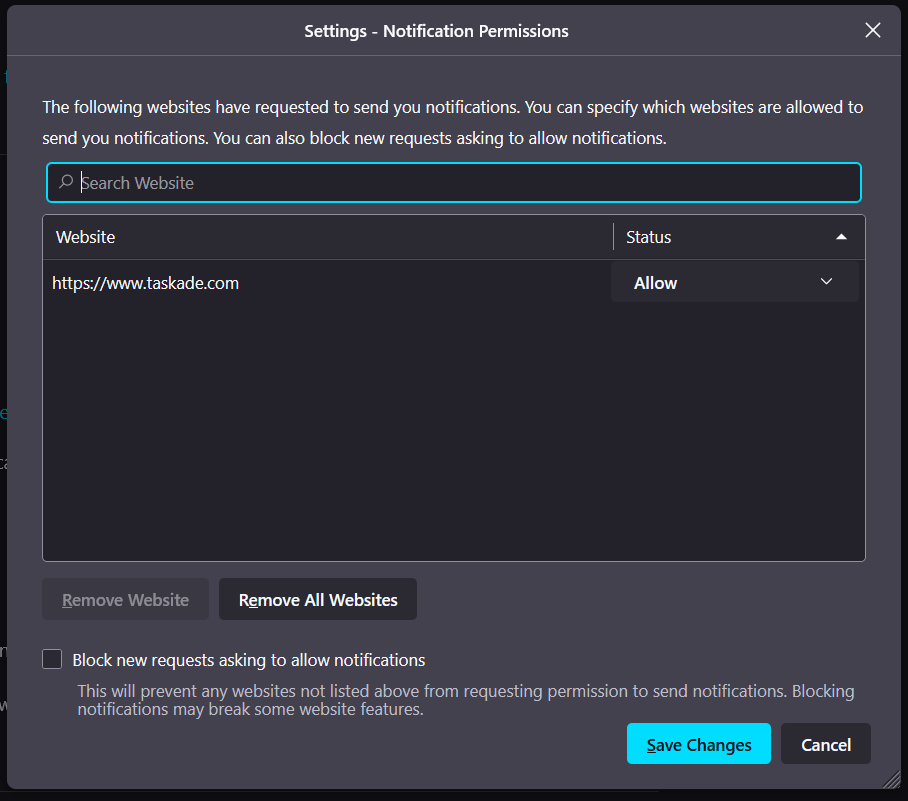The image size is (908, 801).
Task: Click the Search Website input field
Action: [460, 183]
